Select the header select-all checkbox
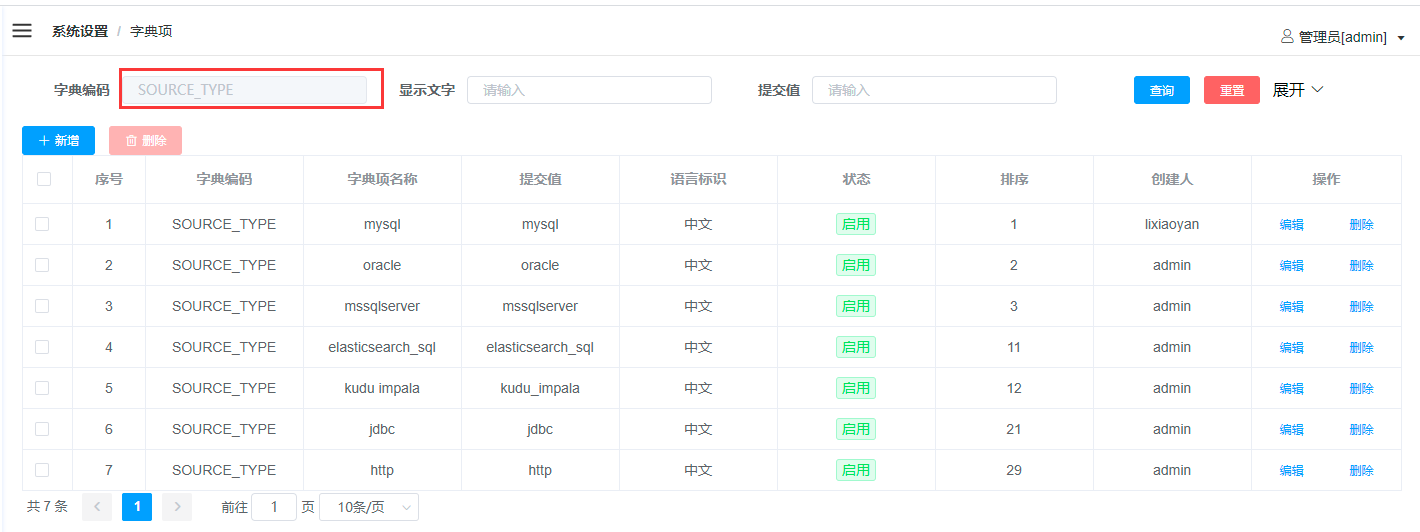The width and height of the screenshot is (1420, 532). (43, 180)
